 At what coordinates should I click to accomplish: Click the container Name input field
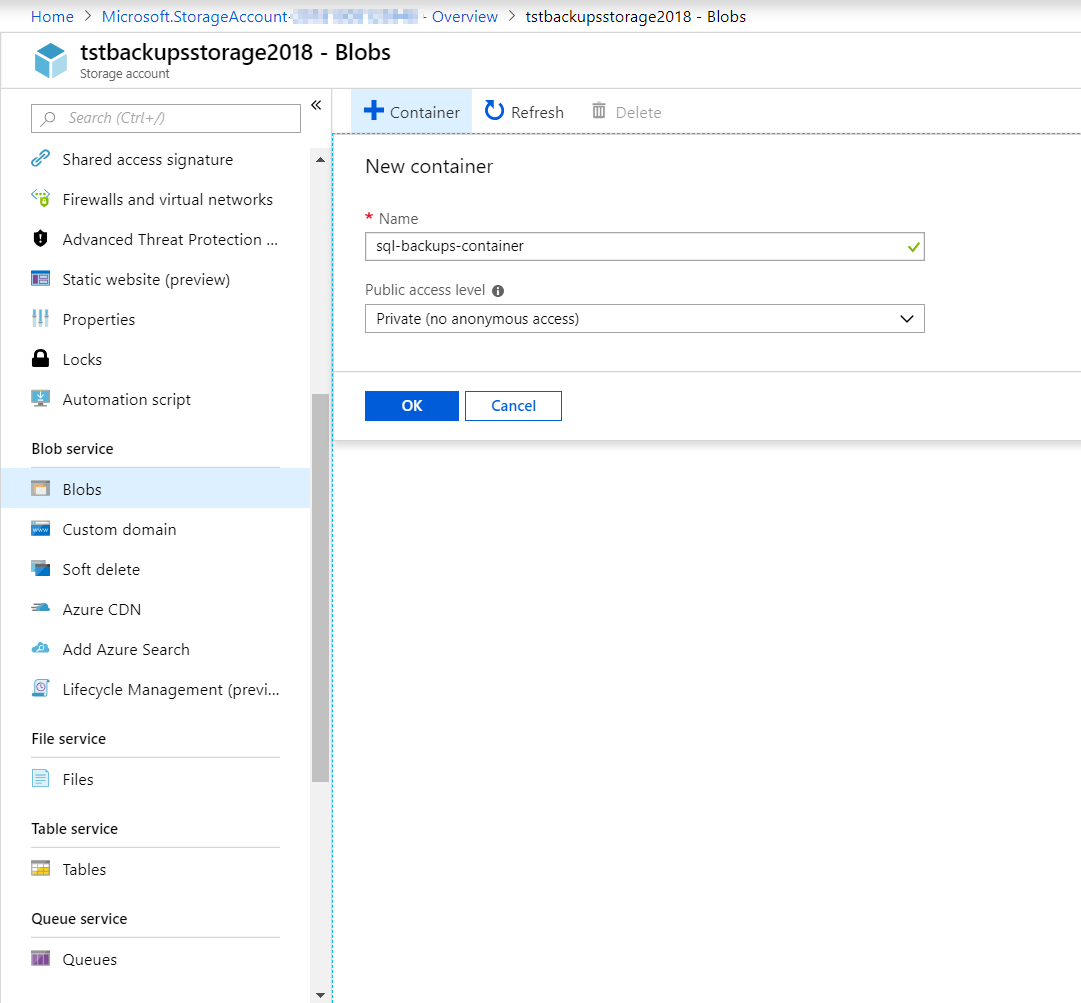click(645, 246)
